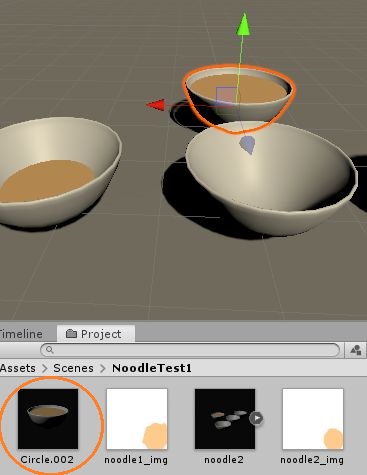367x475 pixels.
Task: Select the green Y-axis move arrow
Action: coord(244,24)
